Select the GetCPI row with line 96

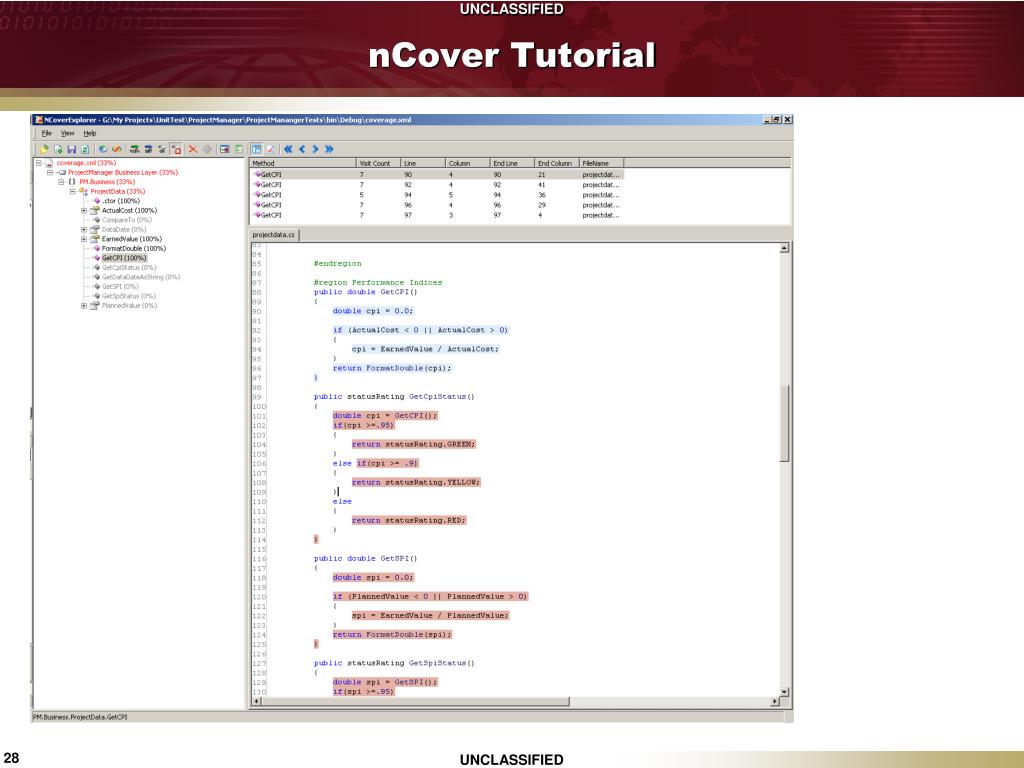[x=437, y=205]
